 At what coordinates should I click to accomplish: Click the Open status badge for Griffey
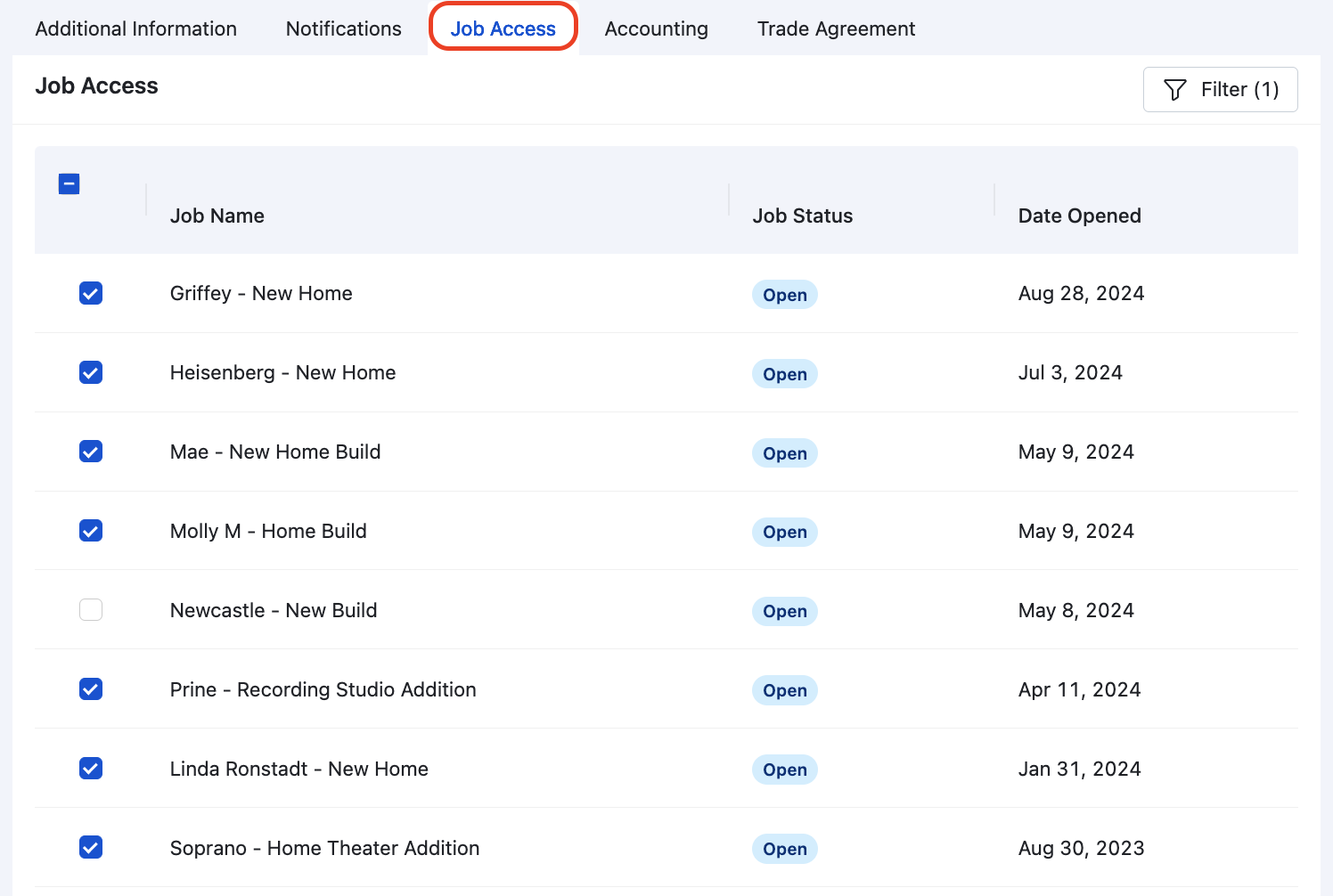tap(785, 295)
